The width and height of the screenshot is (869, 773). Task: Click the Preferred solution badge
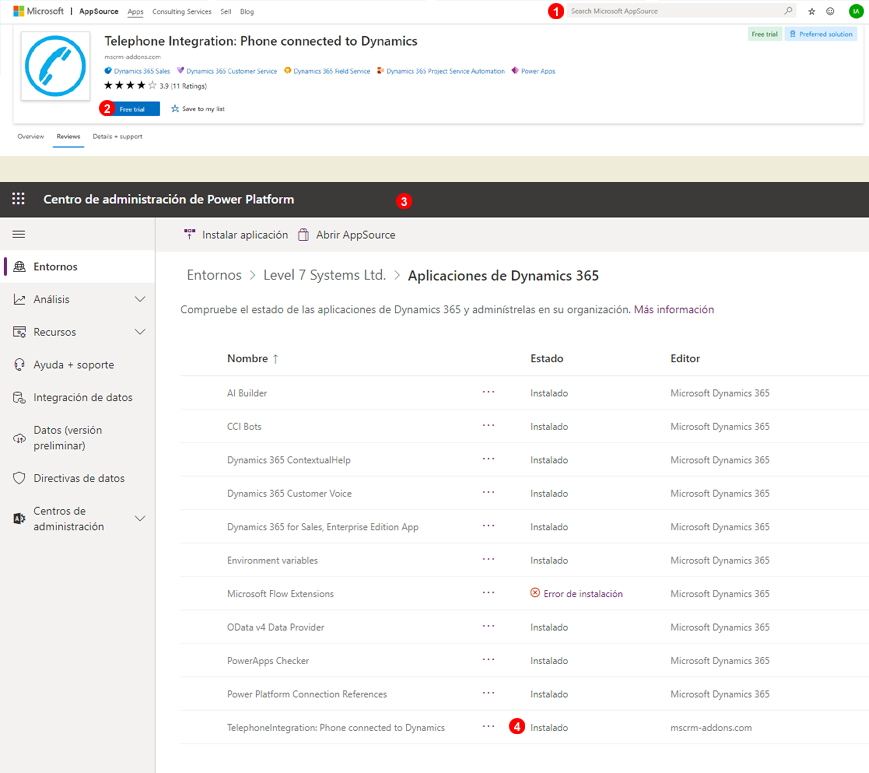click(x=821, y=34)
